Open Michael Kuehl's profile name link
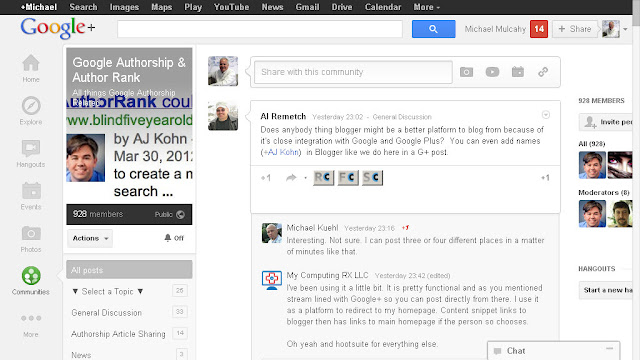The image size is (640, 360). pos(312,228)
